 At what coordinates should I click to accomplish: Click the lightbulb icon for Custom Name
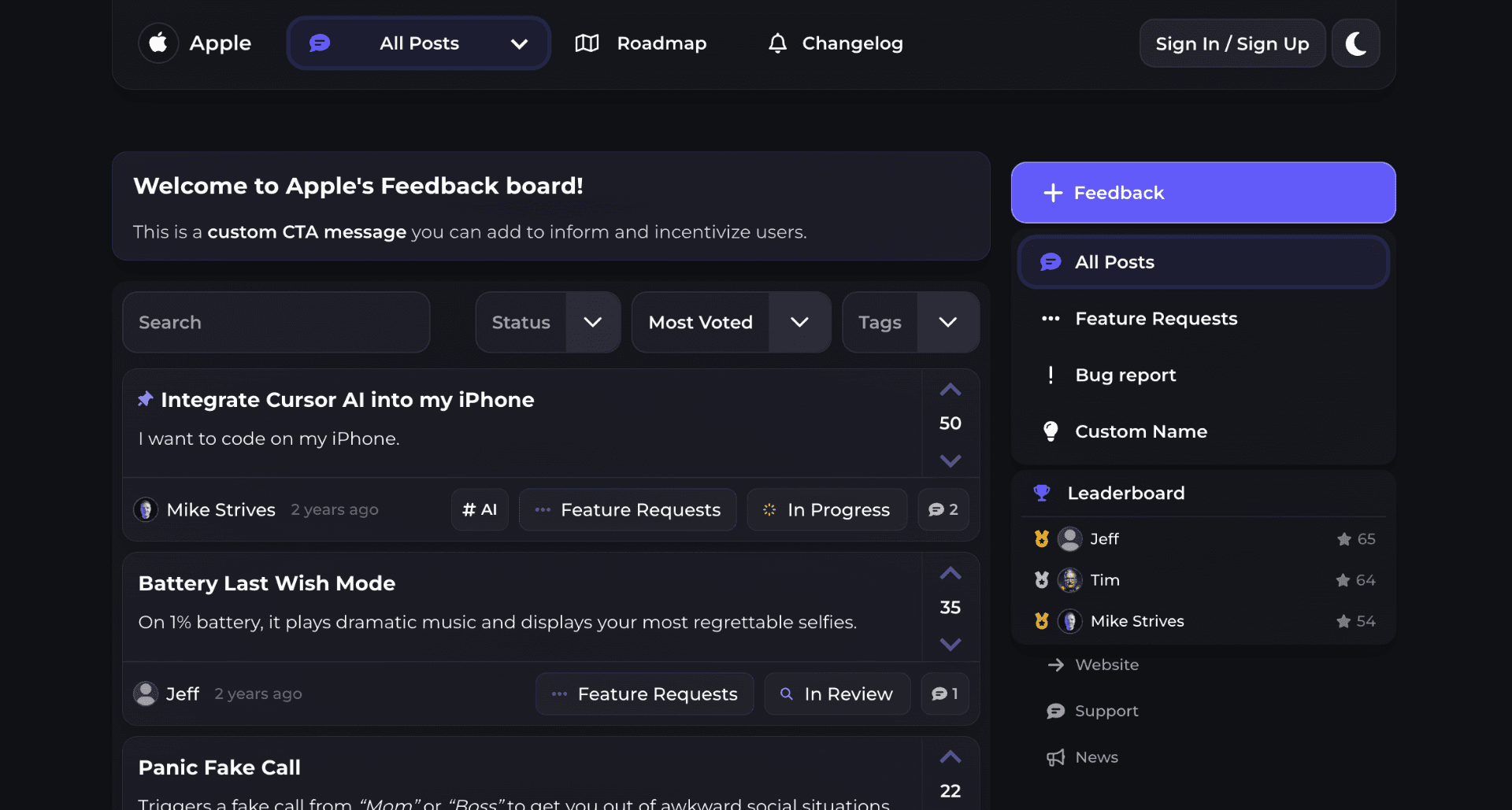1051,431
